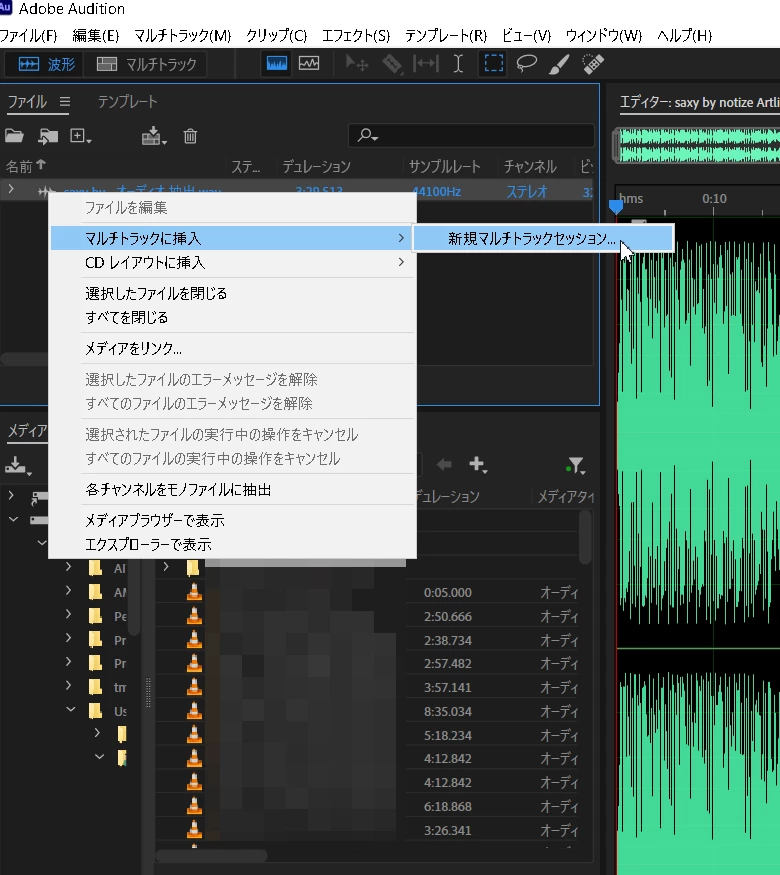This screenshot has width=780, height=875.
Task: Open the テンプレート(R) menu
Action: click(x=446, y=36)
